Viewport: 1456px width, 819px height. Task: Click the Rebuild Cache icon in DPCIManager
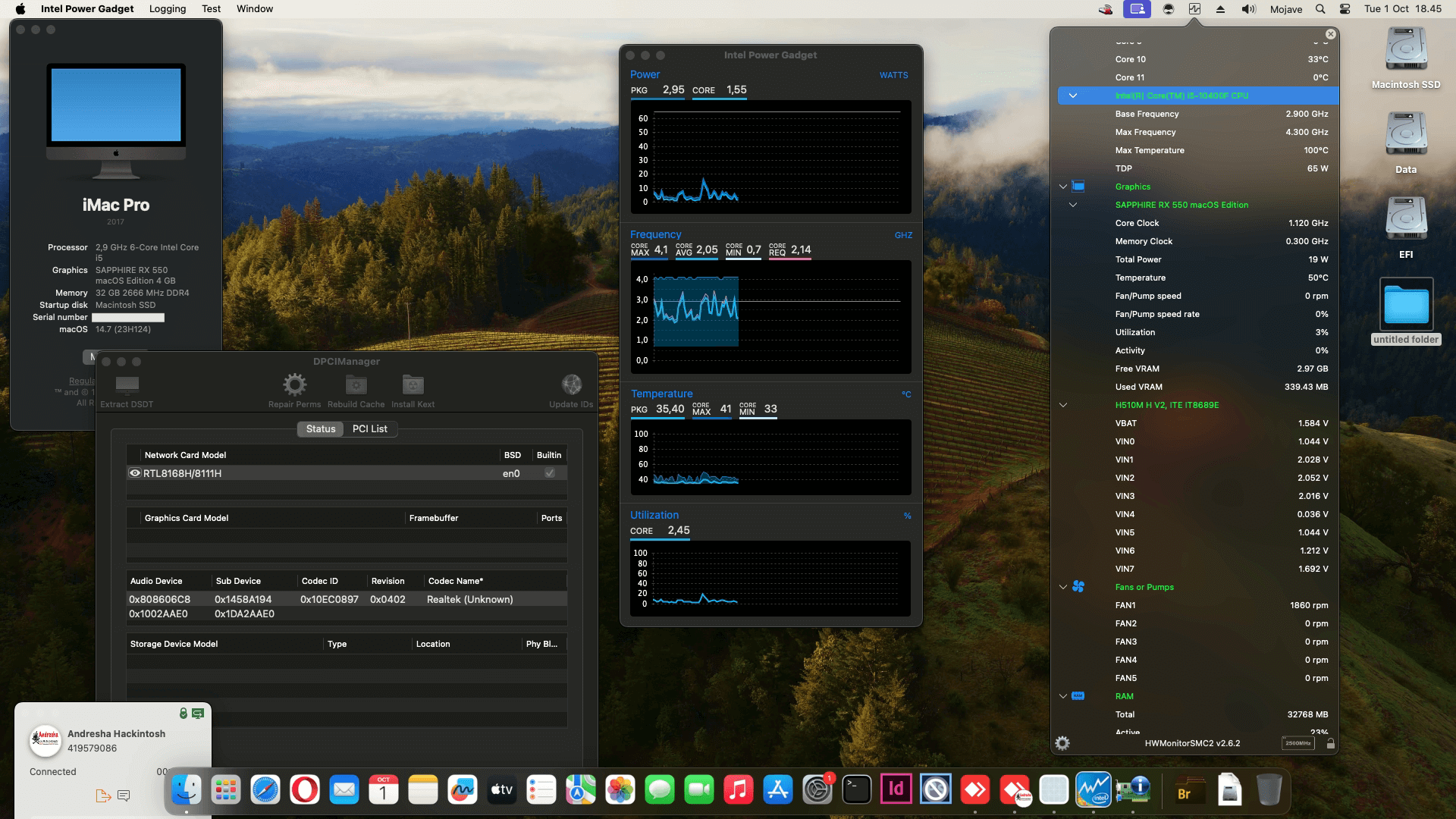[356, 384]
